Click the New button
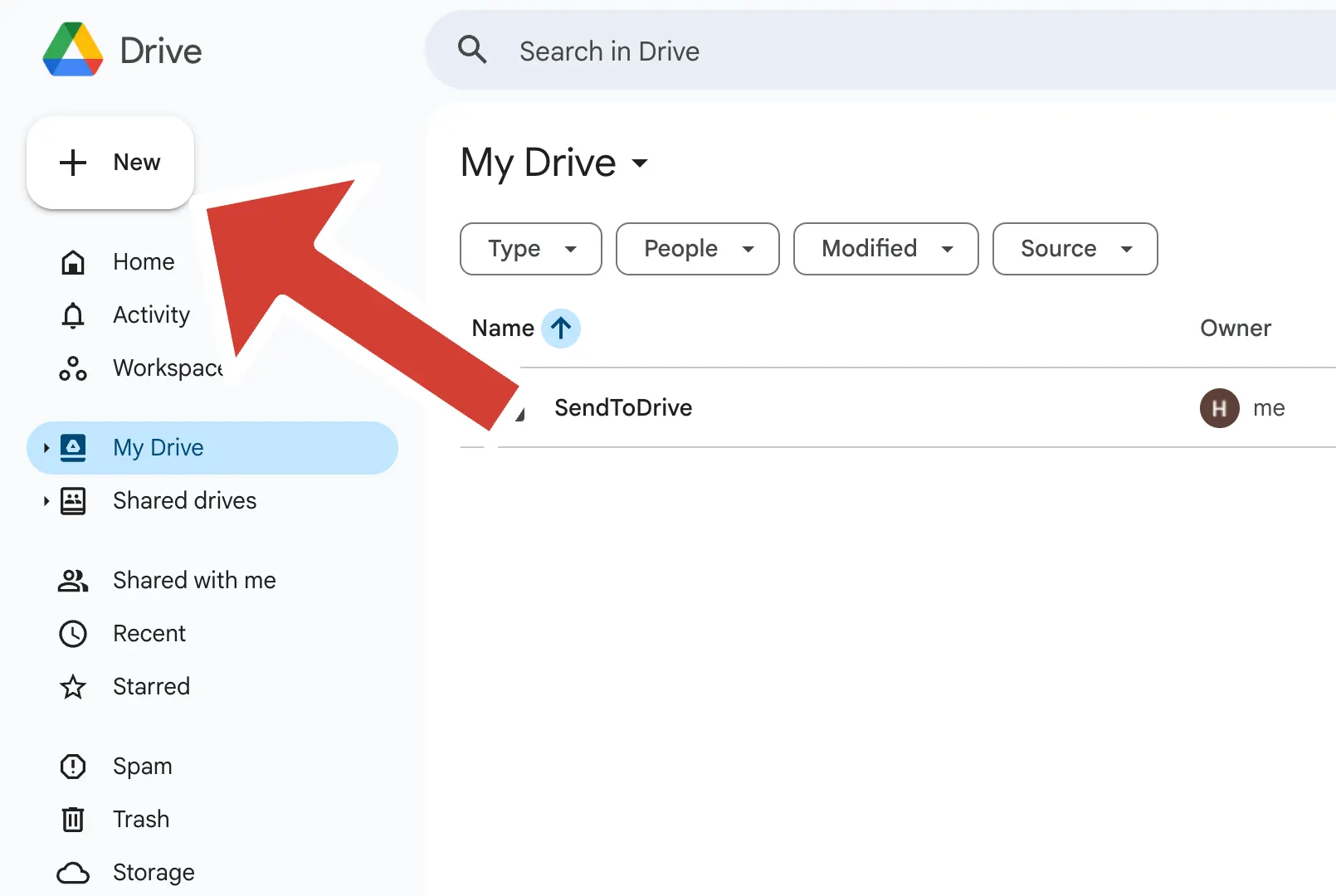 [x=110, y=162]
